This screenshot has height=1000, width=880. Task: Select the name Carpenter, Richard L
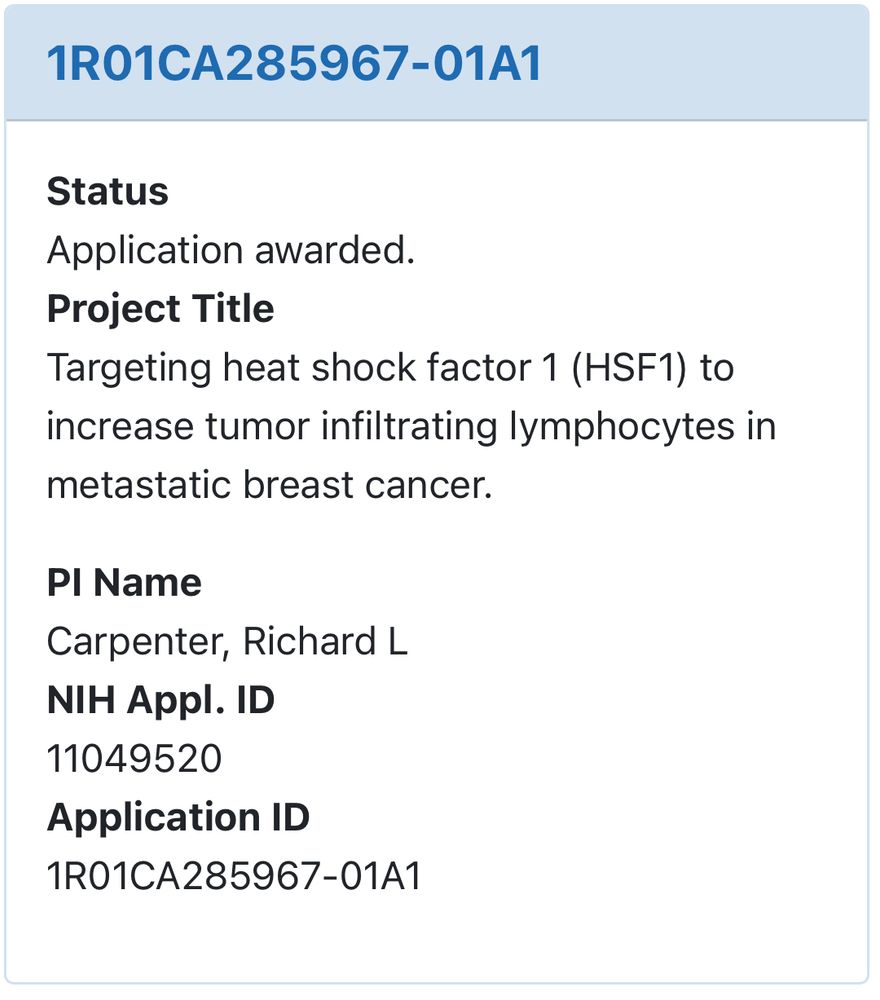pyautogui.click(x=227, y=641)
